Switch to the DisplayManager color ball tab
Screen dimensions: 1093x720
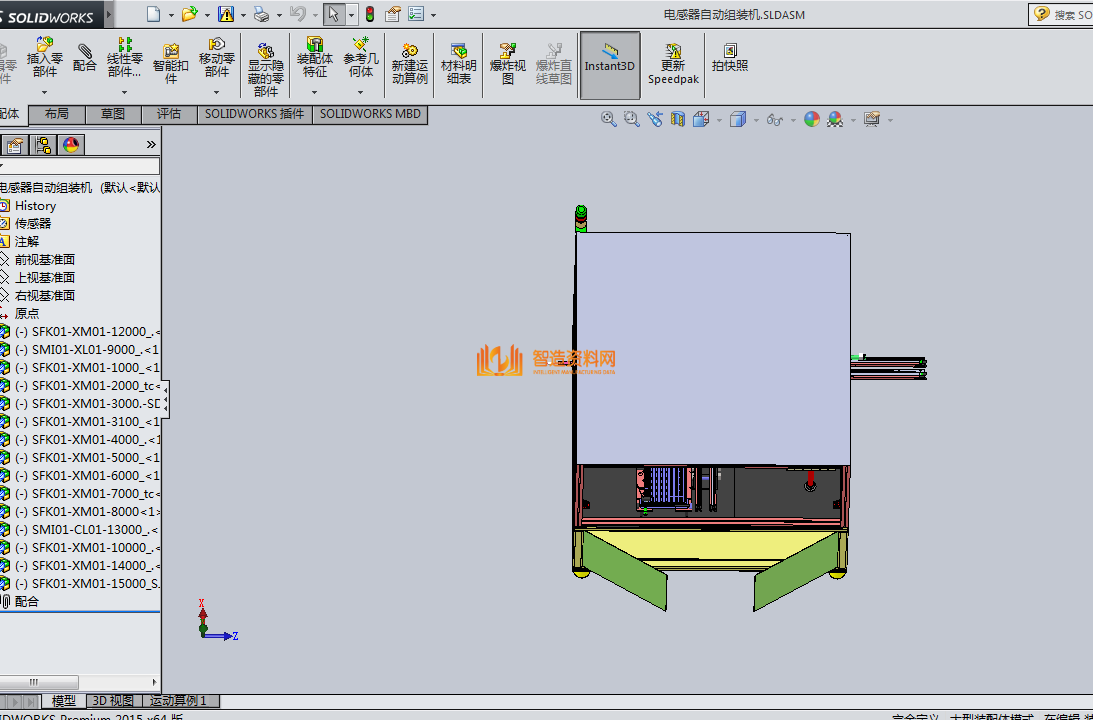click(x=70, y=145)
